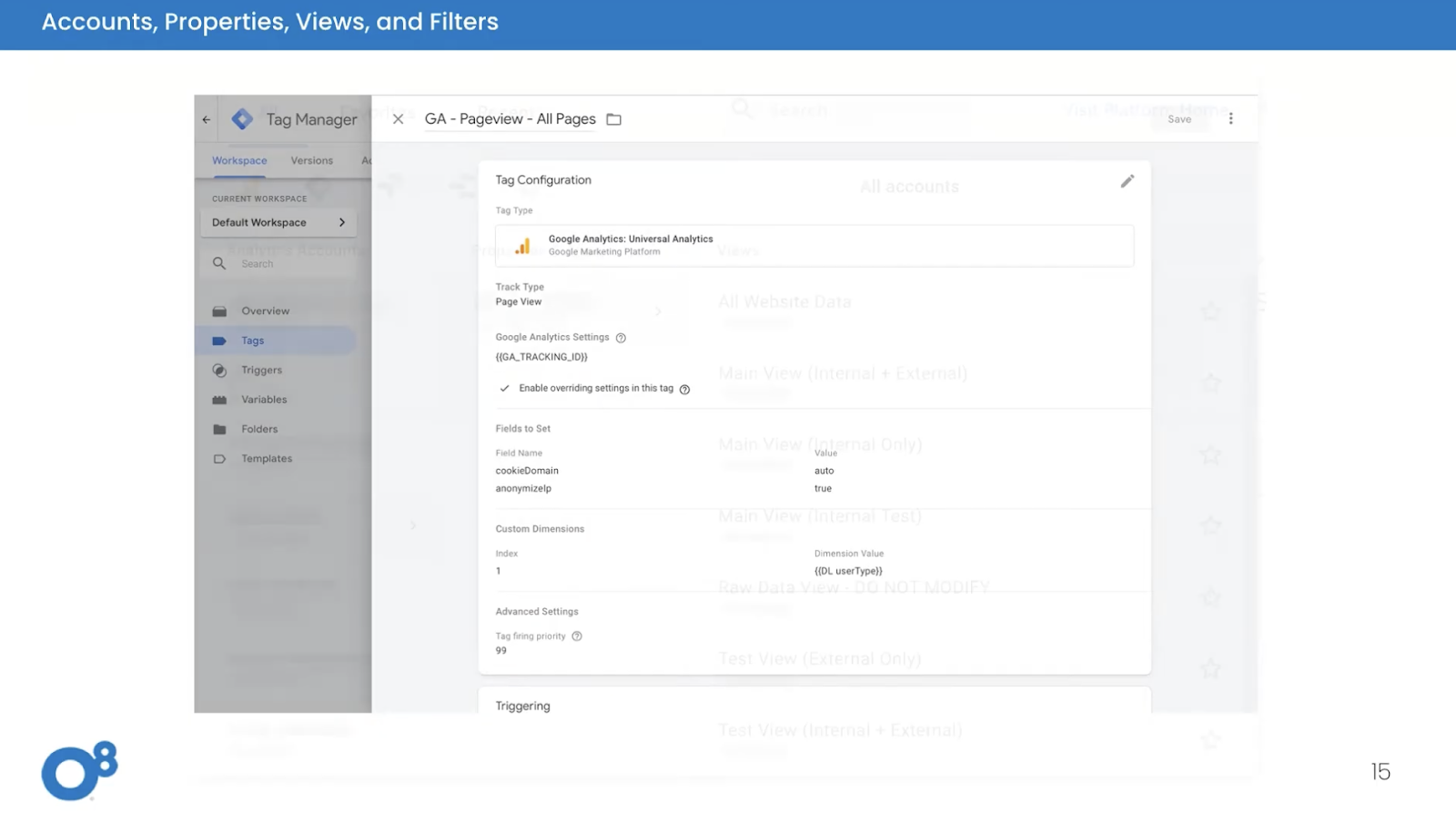Edit Tag Configuration with pencil icon
Viewport: 1456px width, 814px height.
coord(1127,181)
